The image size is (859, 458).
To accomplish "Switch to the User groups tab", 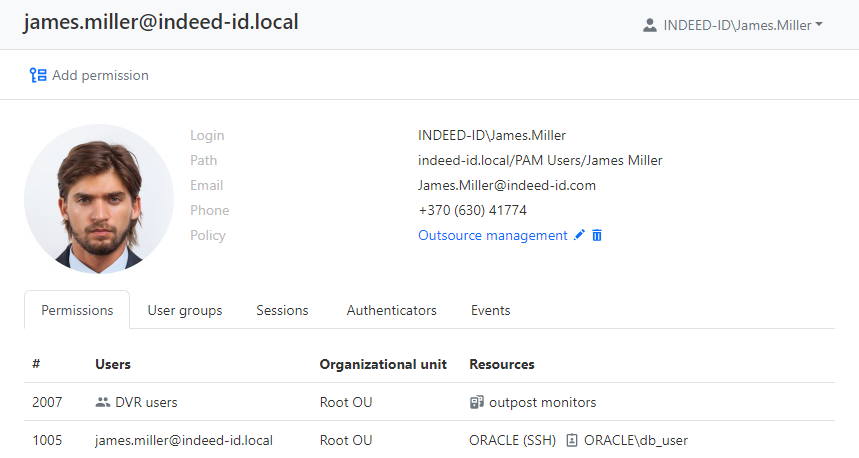I will pyautogui.click(x=185, y=310).
